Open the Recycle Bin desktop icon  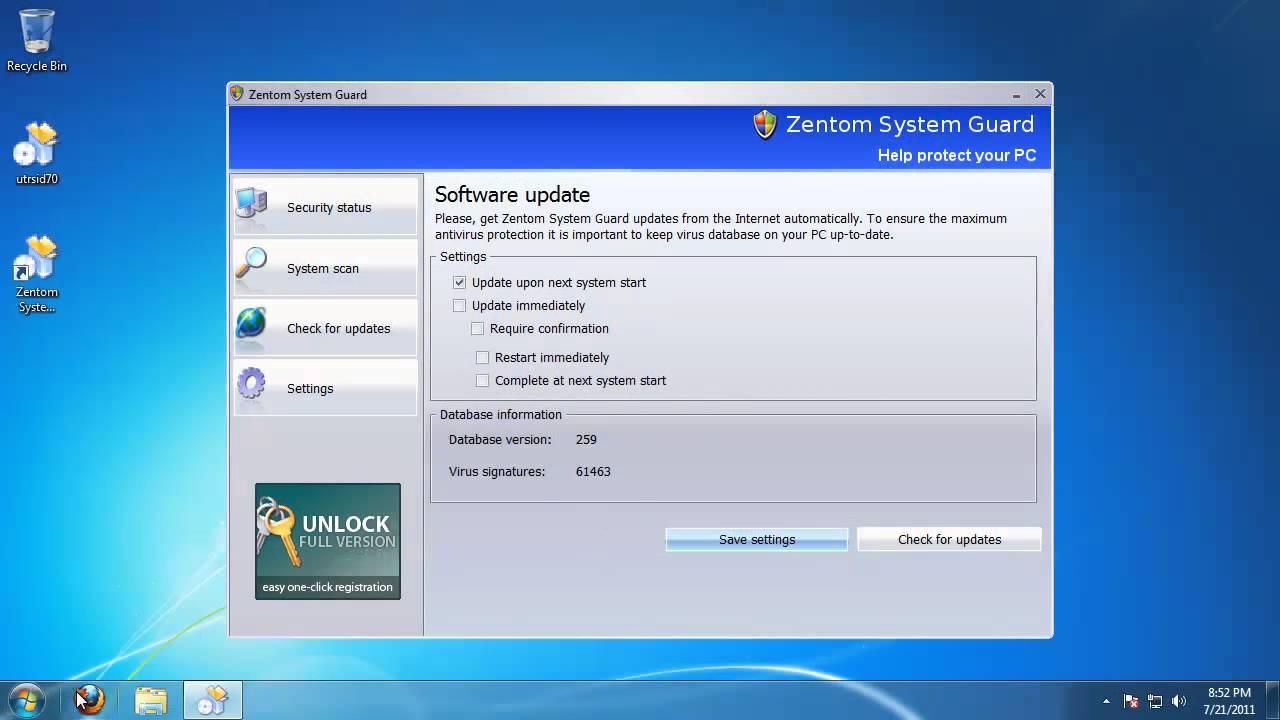point(37,40)
